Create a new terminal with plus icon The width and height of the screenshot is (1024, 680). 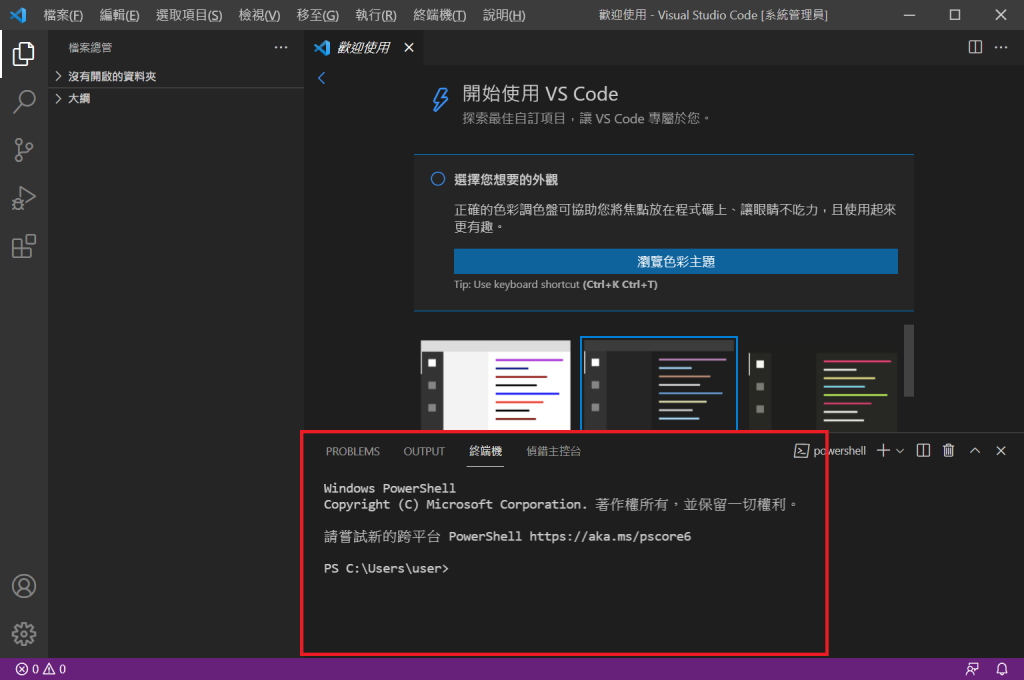coord(883,451)
